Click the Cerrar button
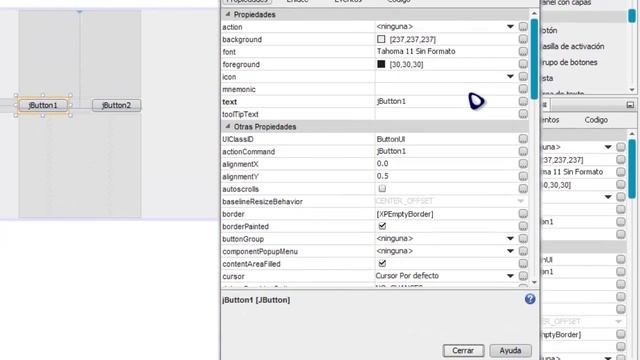This screenshot has height=360, width=640. (463, 351)
